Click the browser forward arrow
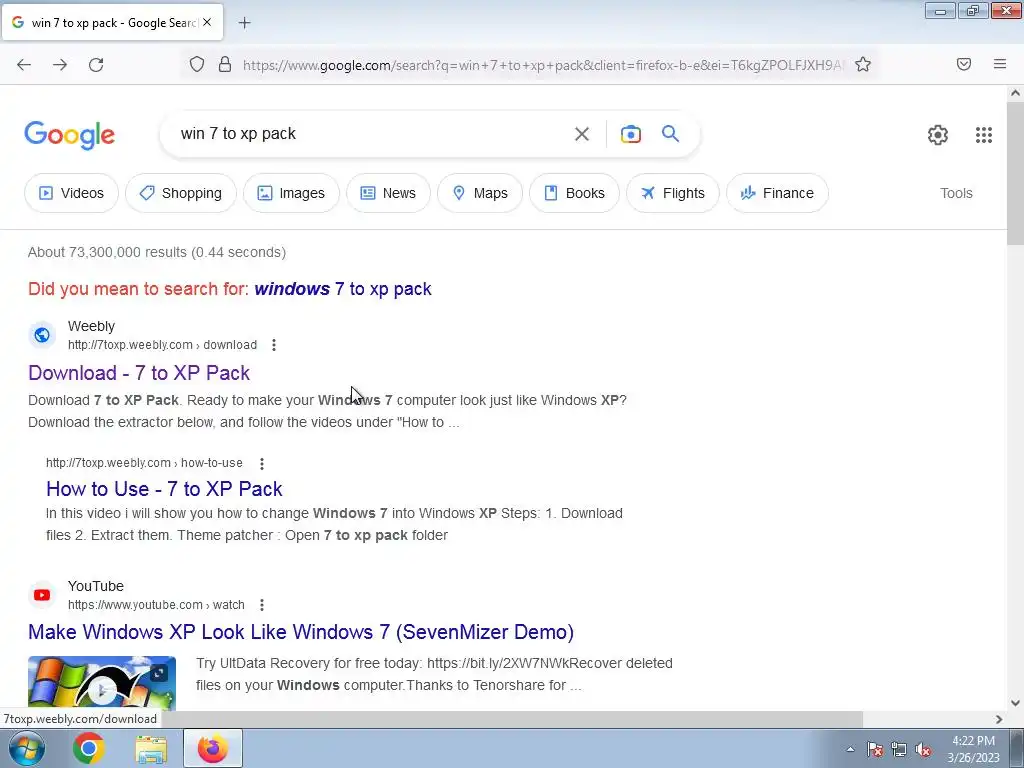Image resolution: width=1024 pixels, height=768 pixels. [x=60, y=65]
